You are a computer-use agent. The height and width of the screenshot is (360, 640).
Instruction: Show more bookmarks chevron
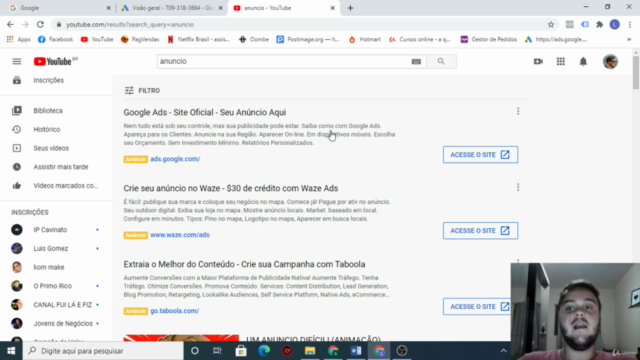click(629, 40)
